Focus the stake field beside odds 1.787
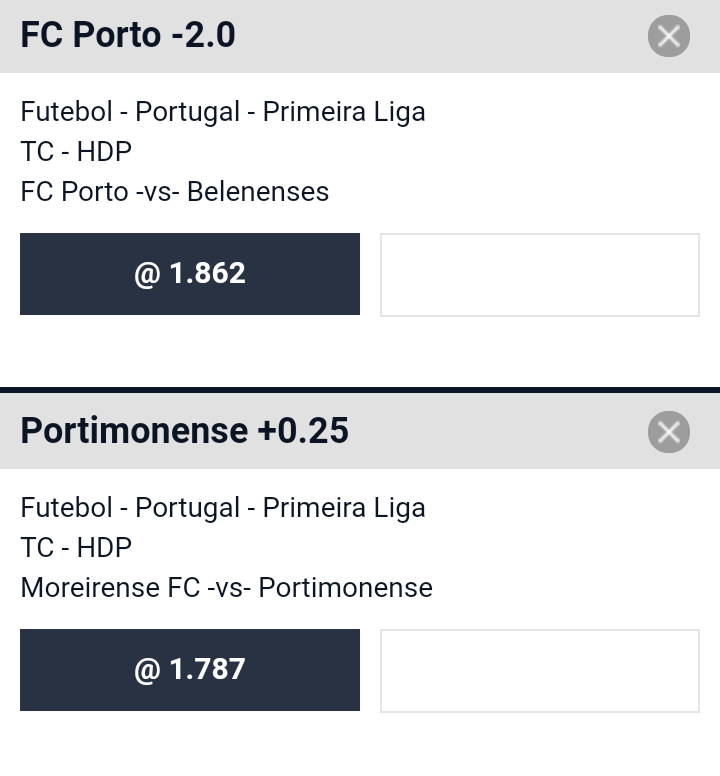The width and height of the screenshot is (720, 776). 540,671
